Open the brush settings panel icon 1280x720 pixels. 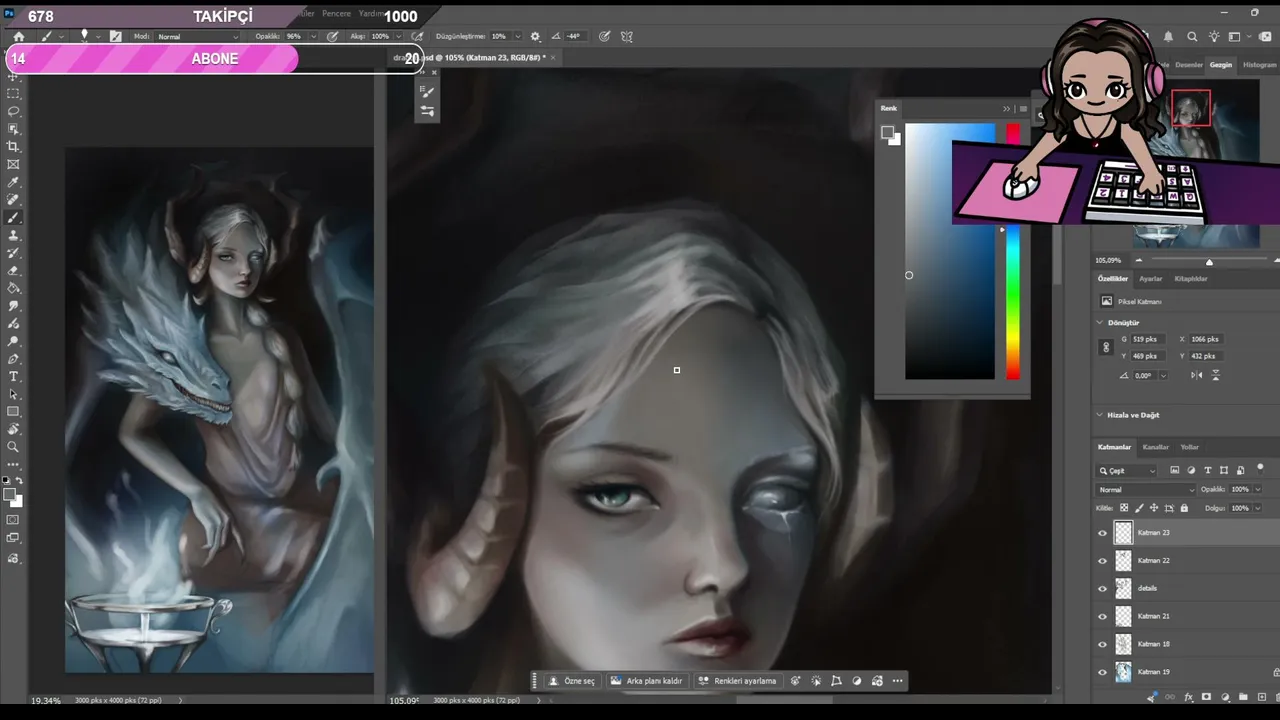tap(116, 36)
